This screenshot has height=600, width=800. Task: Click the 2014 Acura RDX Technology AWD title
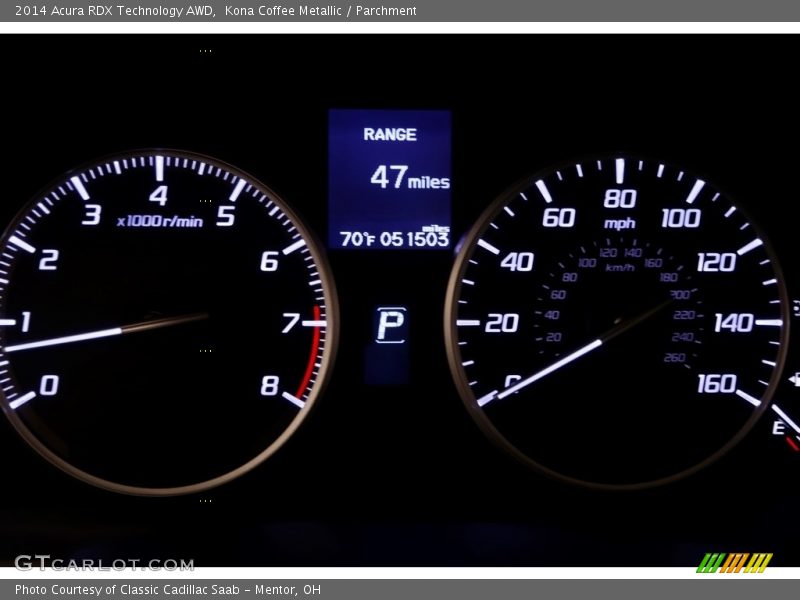(x=112, y=12)
